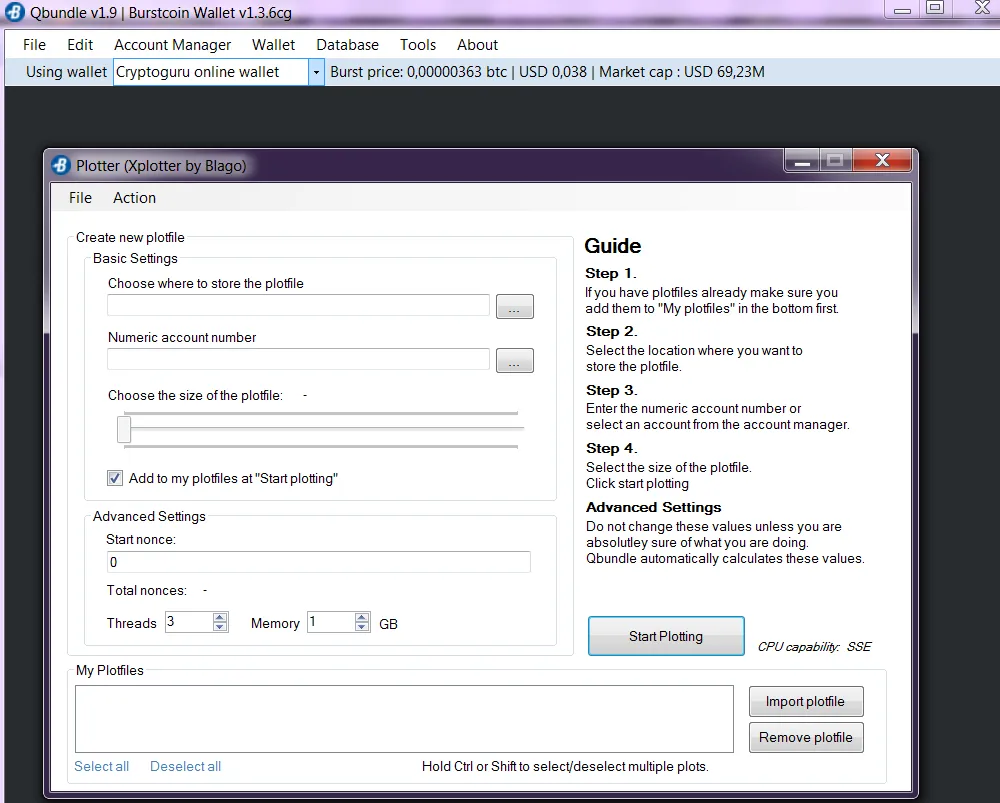Minimize the Plotter window
The image size is (1000, 803).
[802, 162]
